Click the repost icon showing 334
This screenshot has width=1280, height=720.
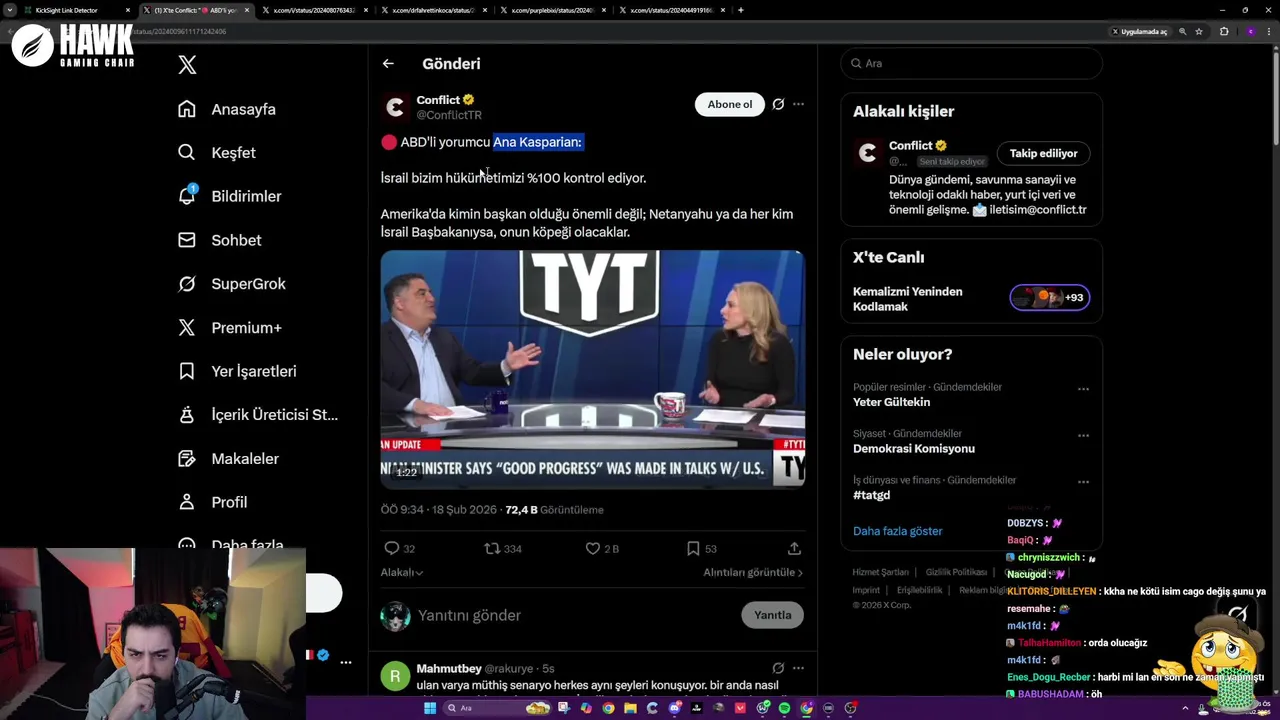coord(492,548)
